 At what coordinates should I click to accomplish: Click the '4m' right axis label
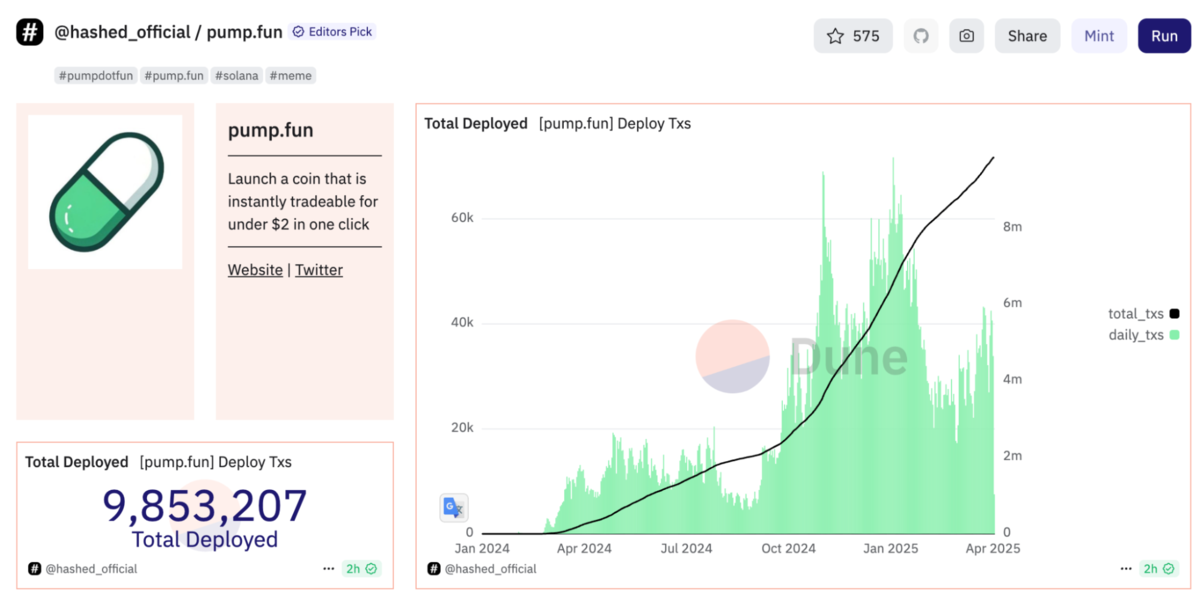(x=1012, y=380)
